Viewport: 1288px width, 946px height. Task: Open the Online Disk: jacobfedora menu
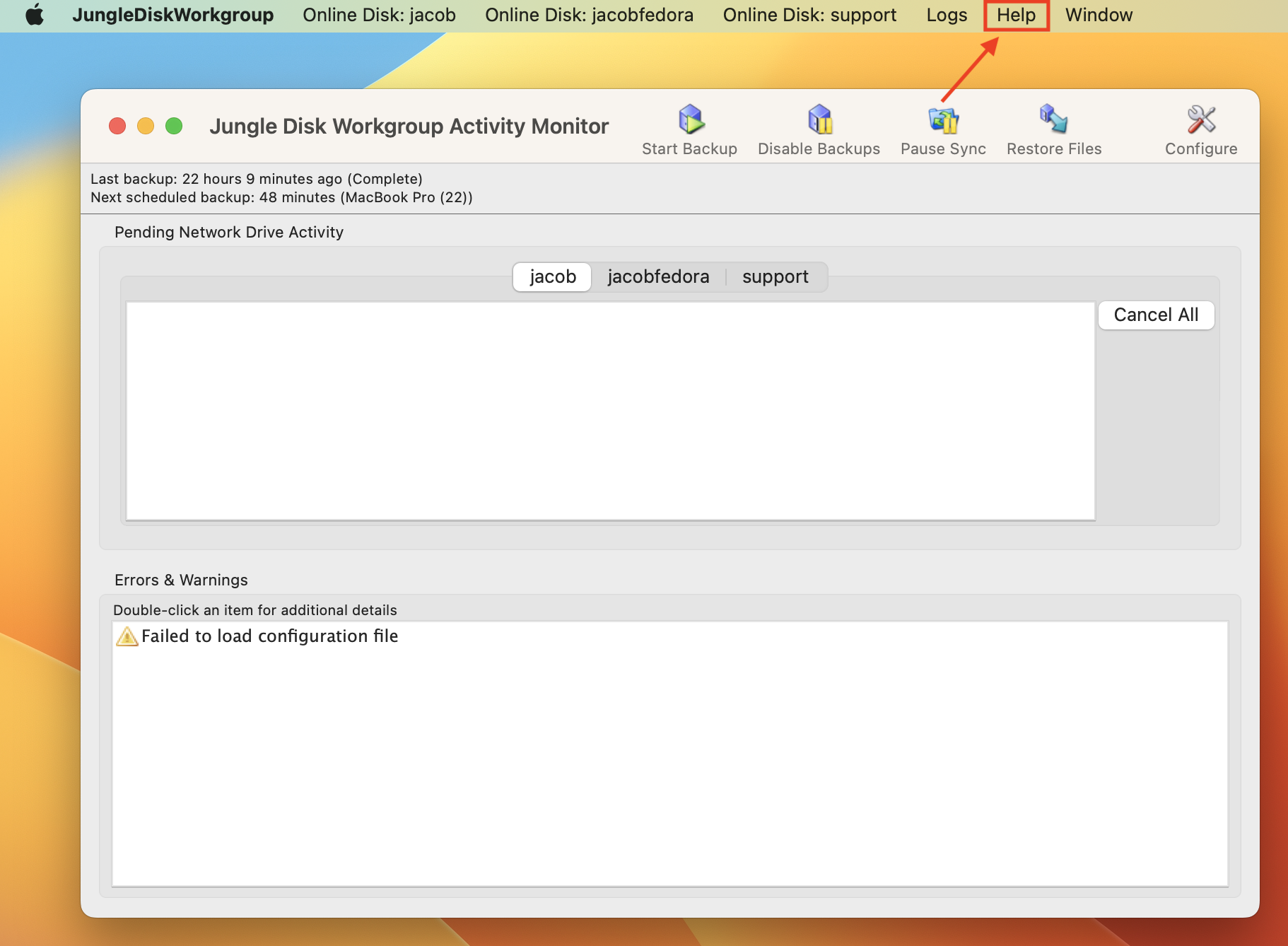pos(589,15)
